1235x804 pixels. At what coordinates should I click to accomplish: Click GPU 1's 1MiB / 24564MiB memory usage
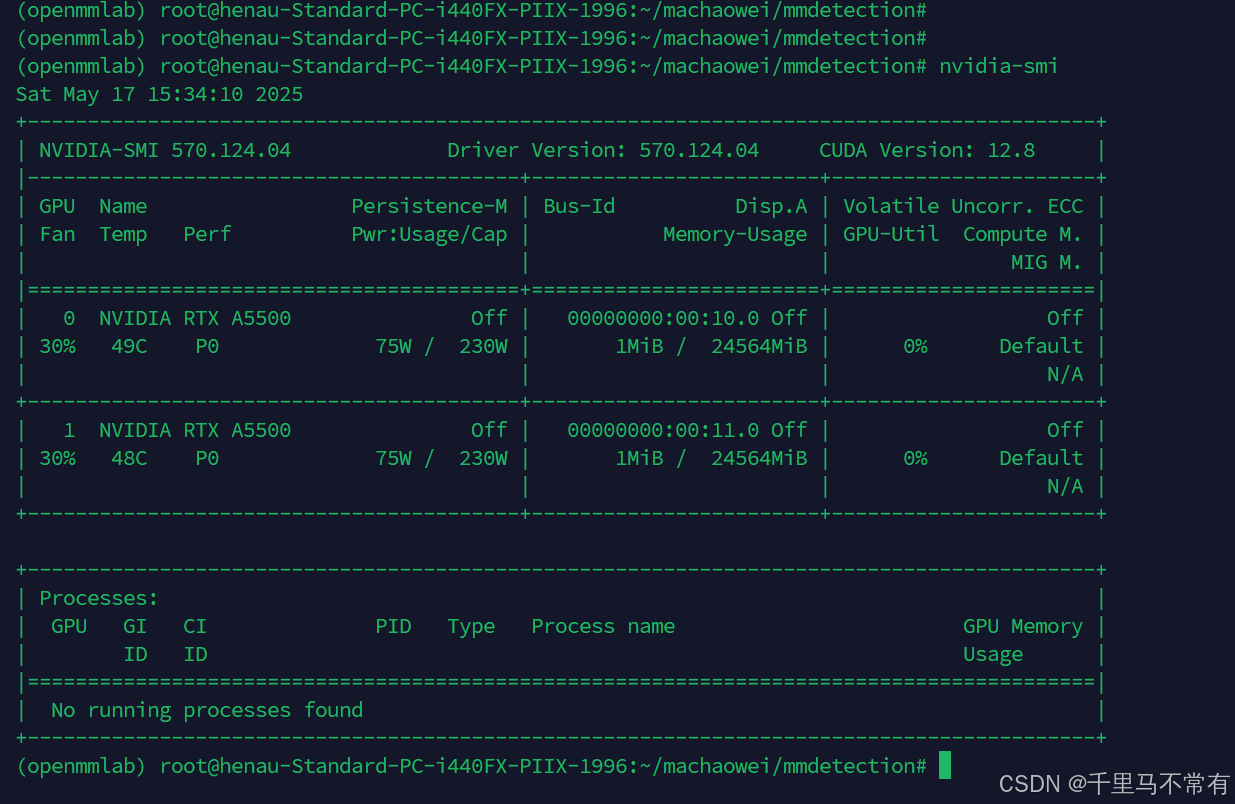(x=711, y=458)
